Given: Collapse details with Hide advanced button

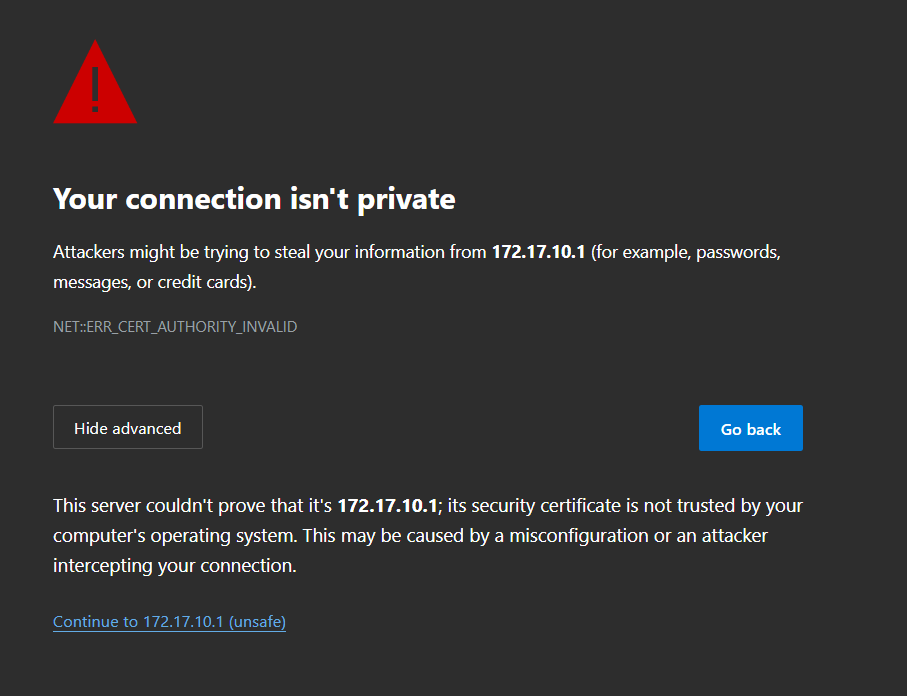Looking at the screenshot, I should 128,428.
